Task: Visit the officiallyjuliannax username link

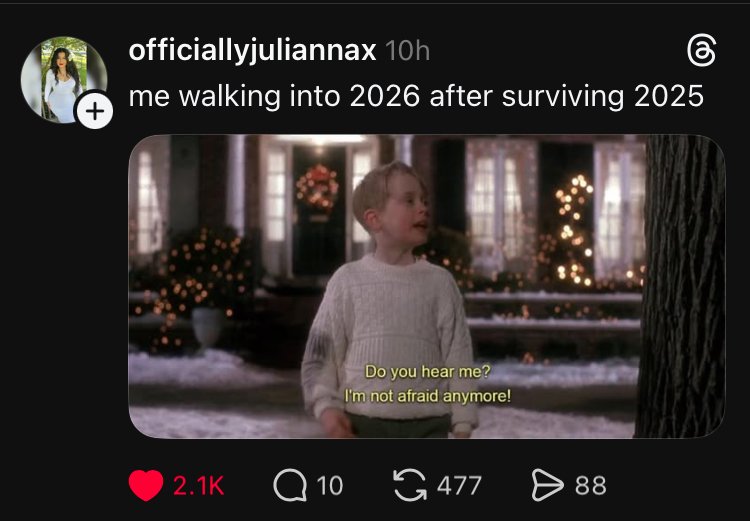Action: point(252,50)
